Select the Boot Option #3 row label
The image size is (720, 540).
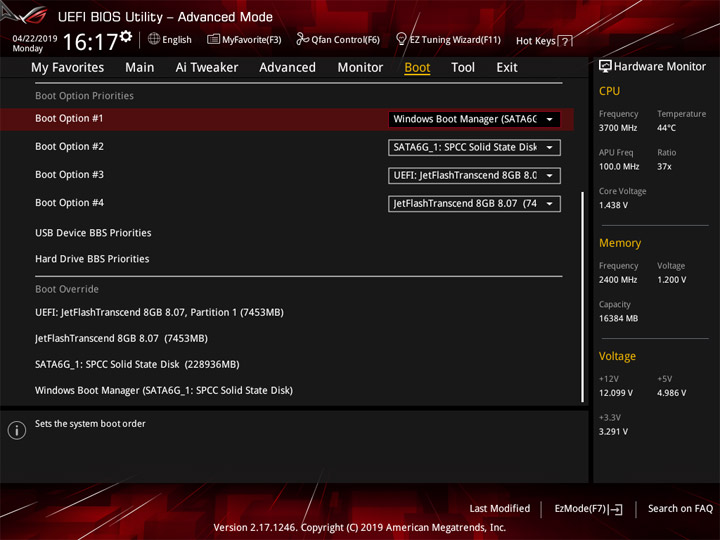(69, 174)
